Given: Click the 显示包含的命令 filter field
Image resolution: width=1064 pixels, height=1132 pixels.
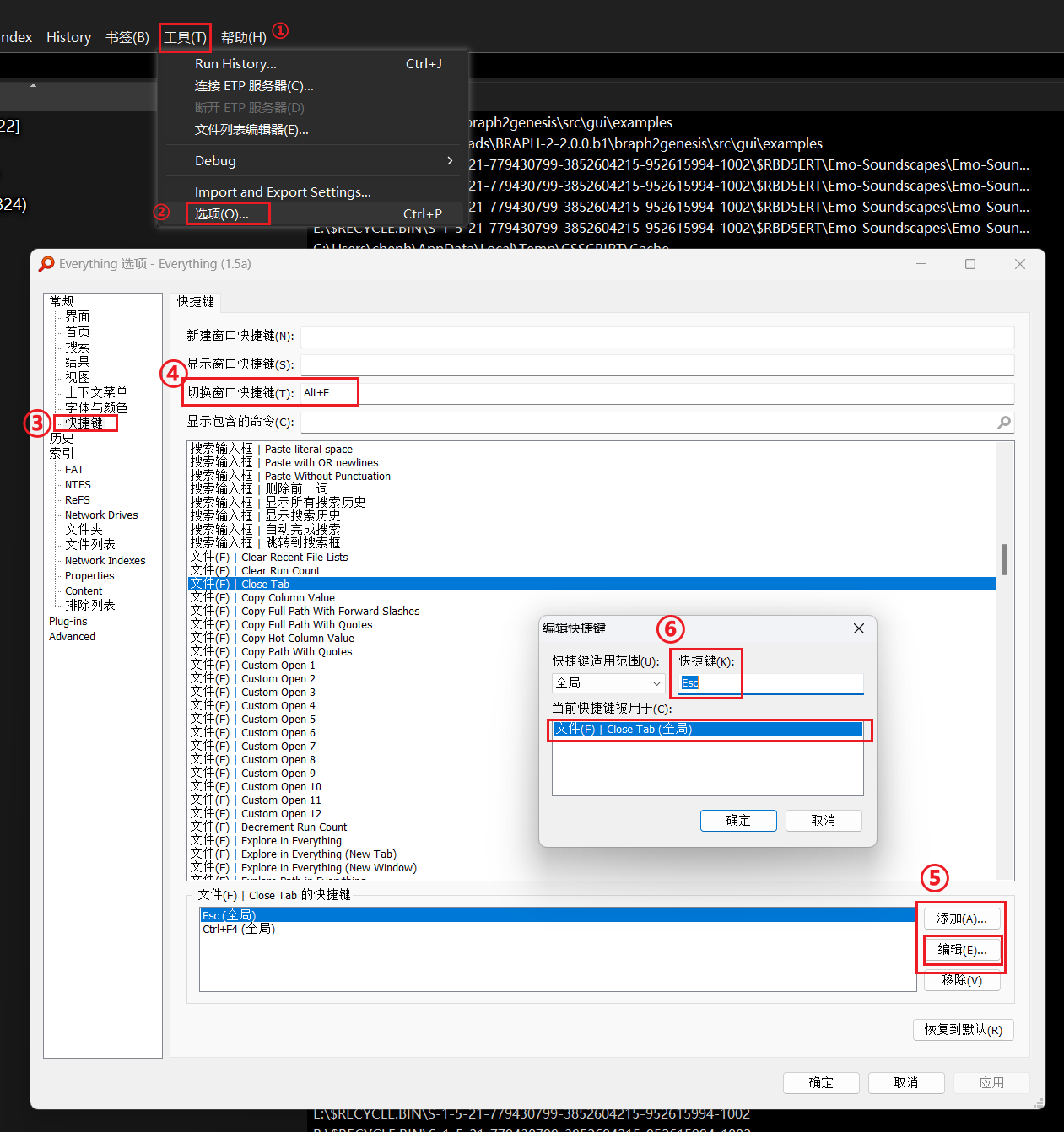Looking at the screenshot, I should click(x=657, y=422).
